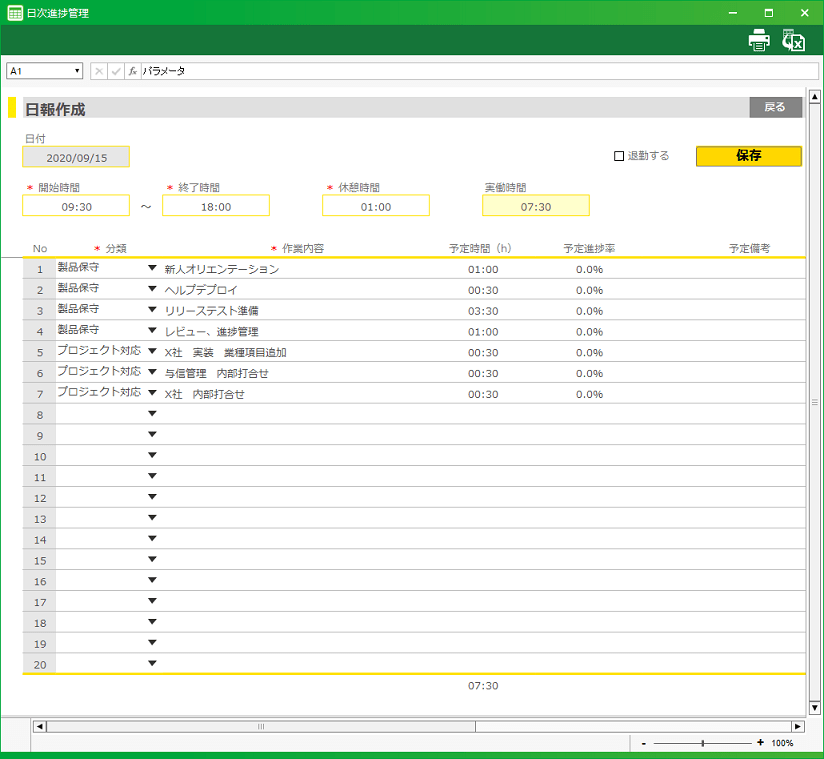Toggle the 退勤する checkbox
The image size is (824, 759).
619,156
